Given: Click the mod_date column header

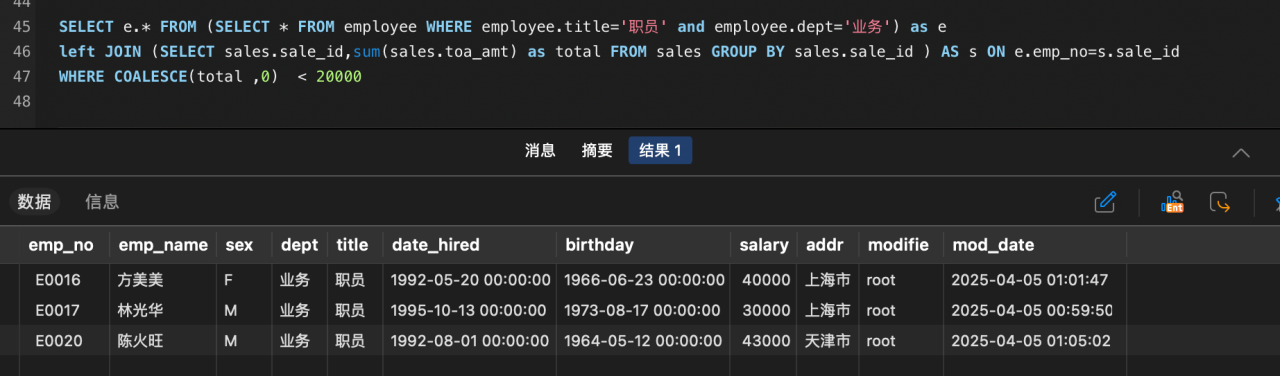Looking at the screenshot, I should 1035,245.
